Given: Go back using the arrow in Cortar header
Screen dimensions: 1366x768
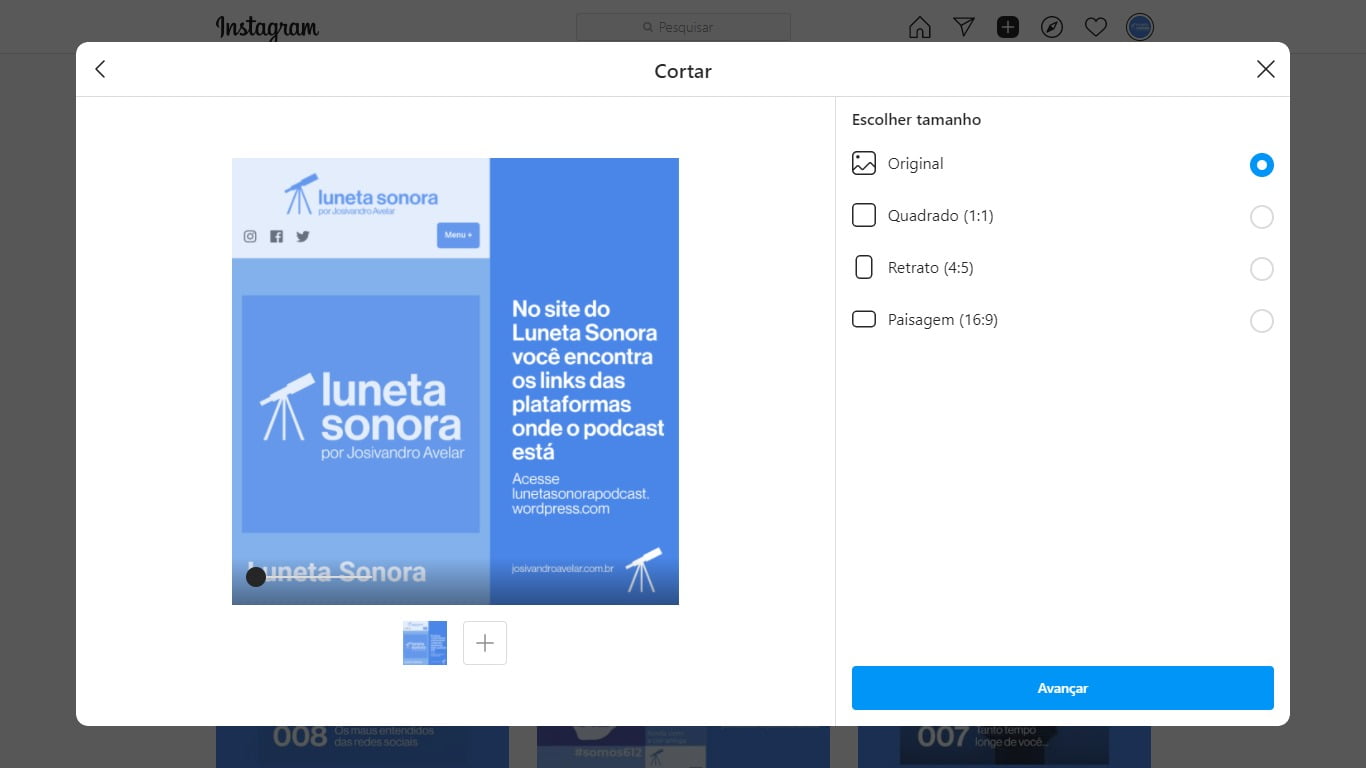Looking at the screenshot, I should coord(100,69).
